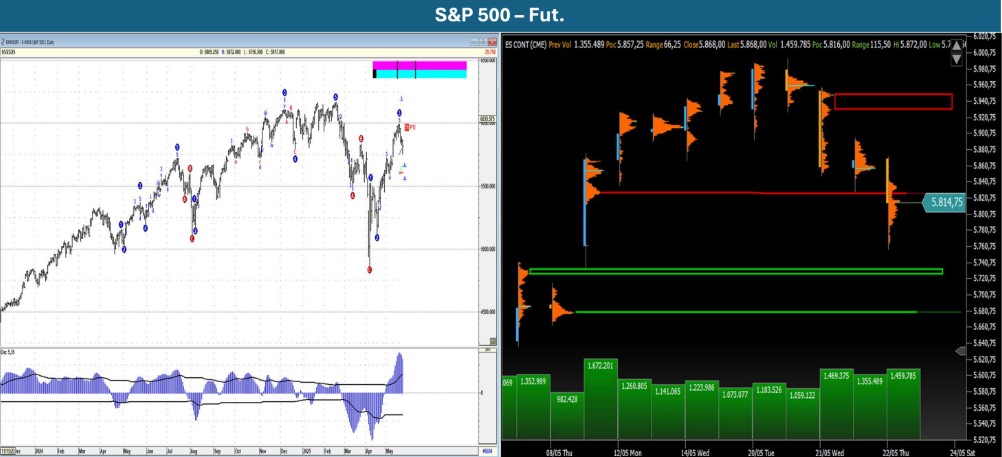Click the Last 5.868,00 header value
The image size is (1002, 457).
[745, 45]
